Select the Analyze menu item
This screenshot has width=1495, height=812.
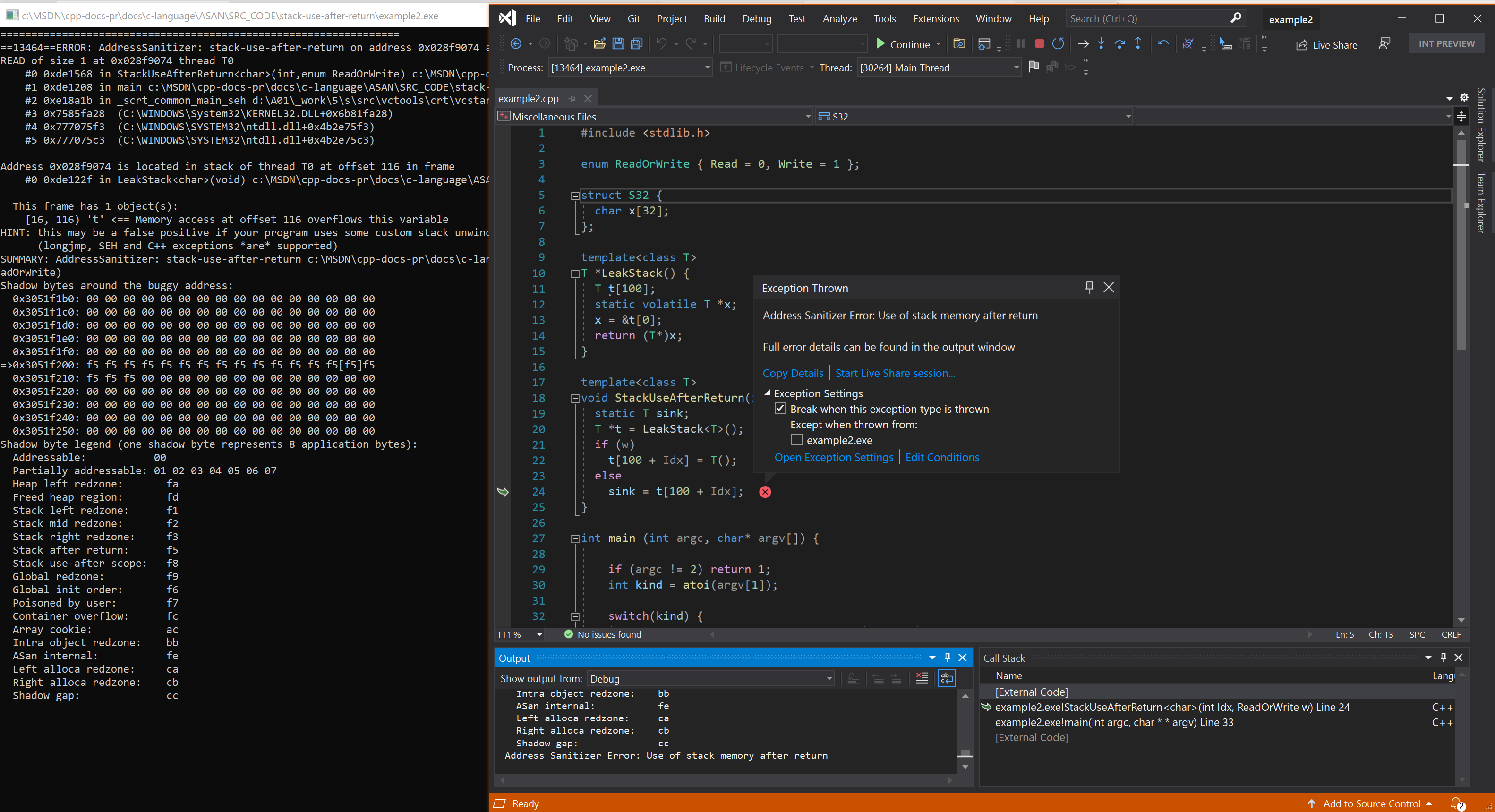click(x=837, y=18)
